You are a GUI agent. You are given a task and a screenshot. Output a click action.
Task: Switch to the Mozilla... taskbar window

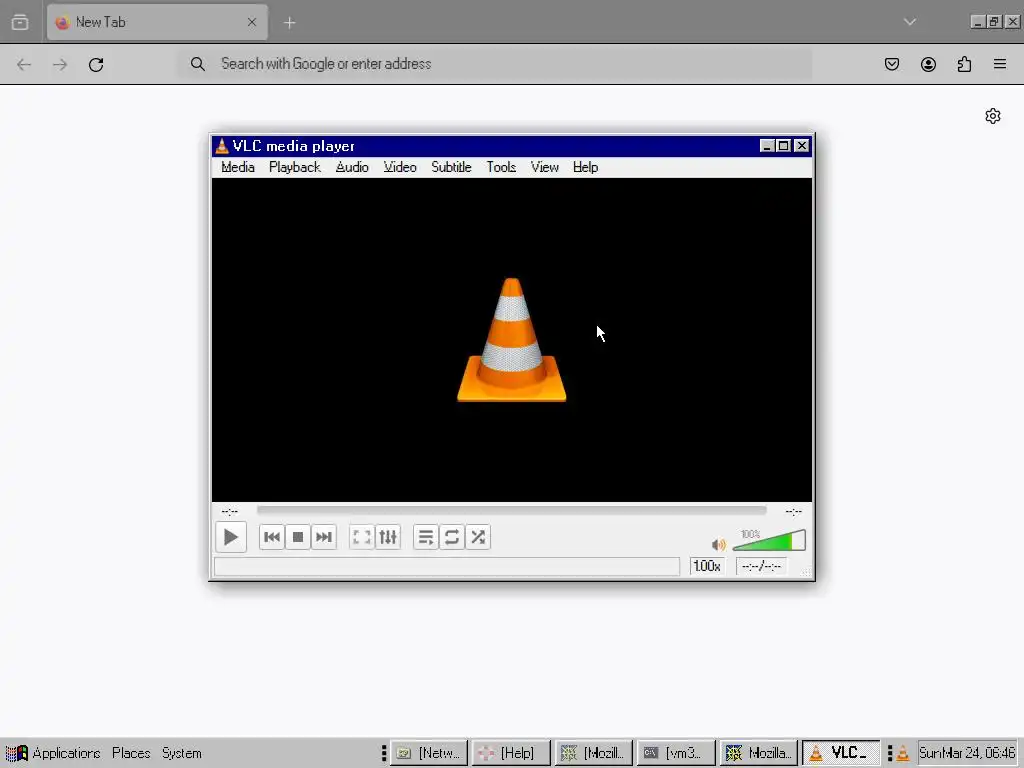pyautogui.click(x=758, y=753)
